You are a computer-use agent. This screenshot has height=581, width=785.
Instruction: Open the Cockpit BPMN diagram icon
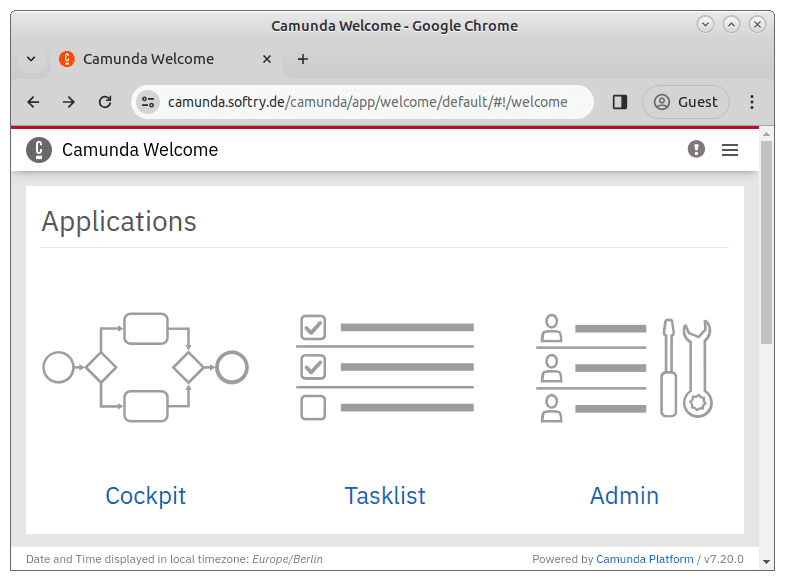(x=145, y=367)
